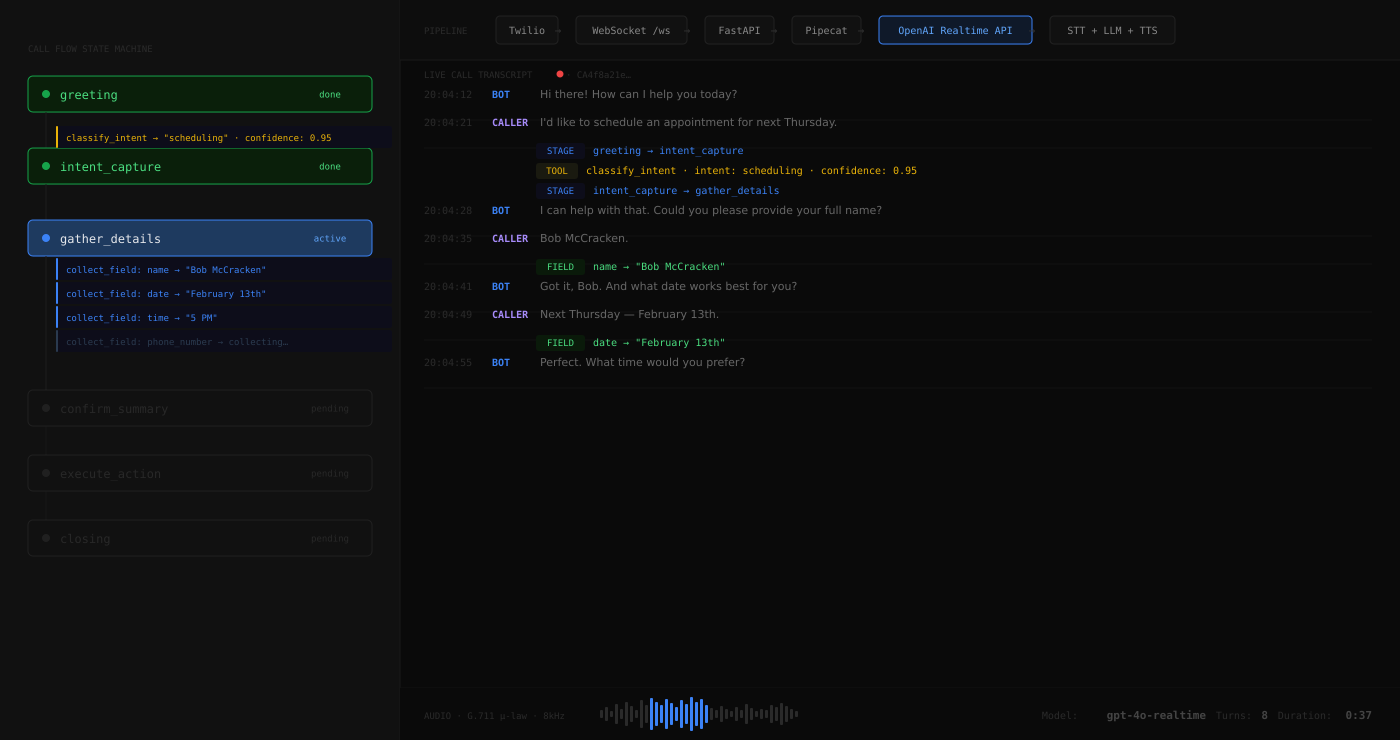Click the Duration value 0:37
The height and width of the screenshot is (740, 1400).
(x=1358, y=716)
